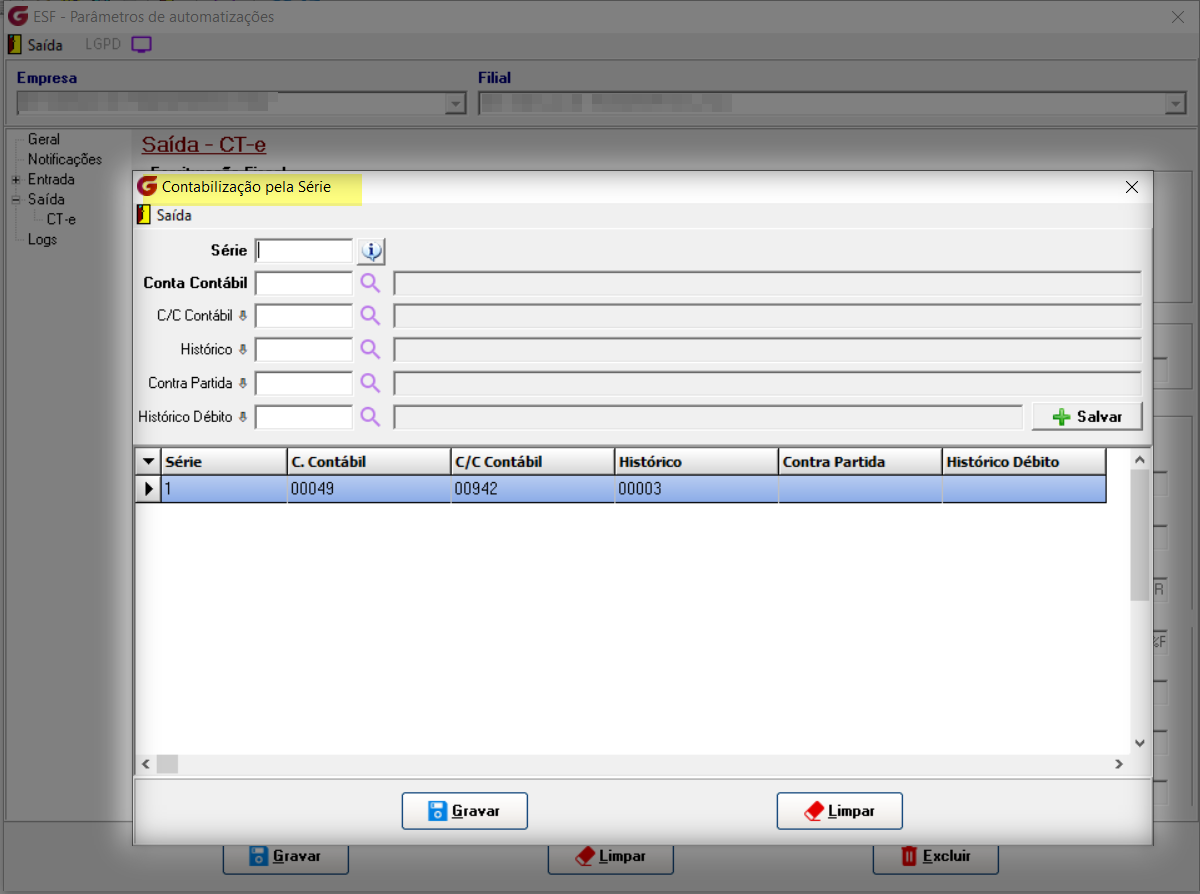Focus the C/C Contábil code field
Screen dimensions: 1200x894
point(304,316)
